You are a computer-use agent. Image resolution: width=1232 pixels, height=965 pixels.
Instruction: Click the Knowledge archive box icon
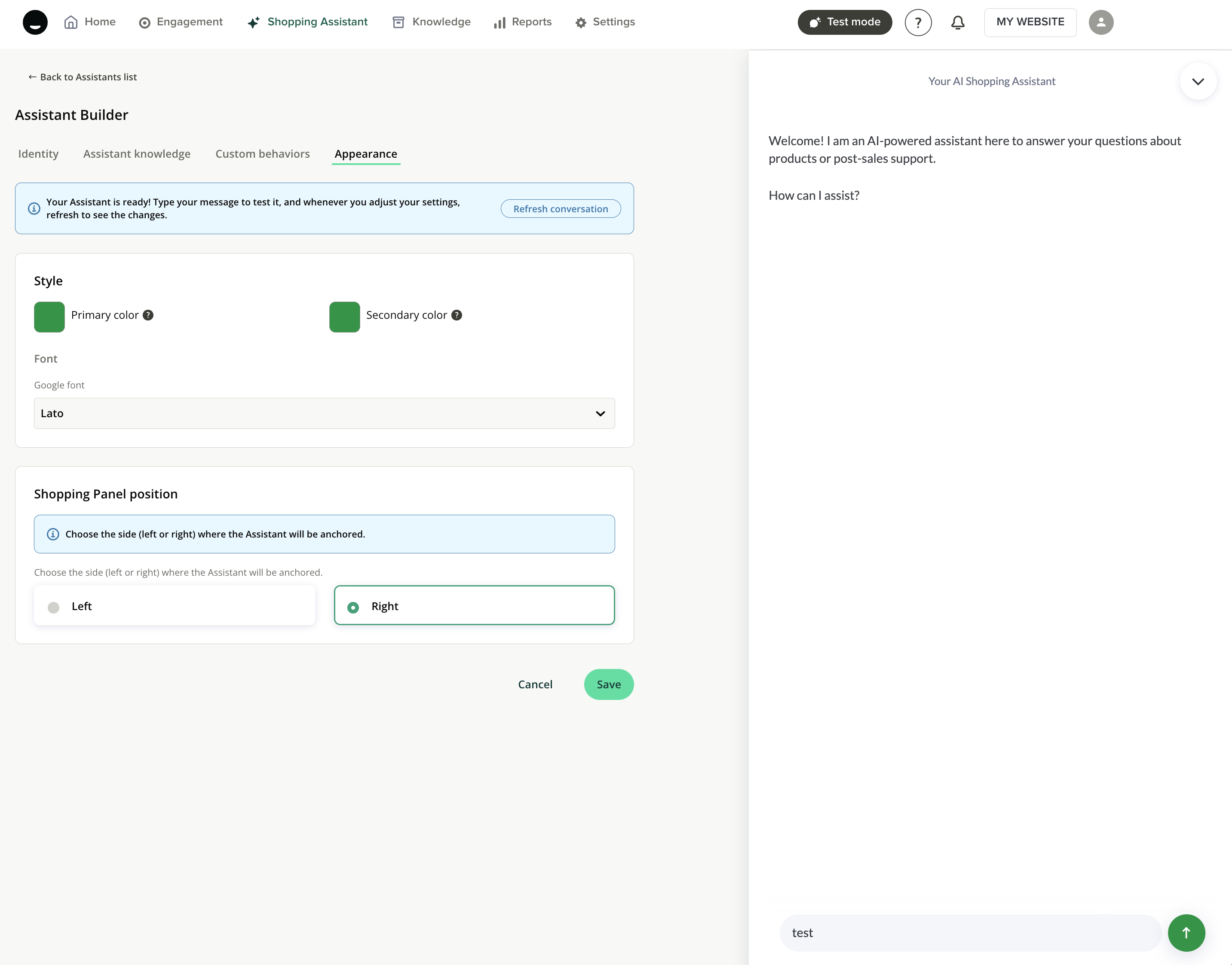click(398, 22)
